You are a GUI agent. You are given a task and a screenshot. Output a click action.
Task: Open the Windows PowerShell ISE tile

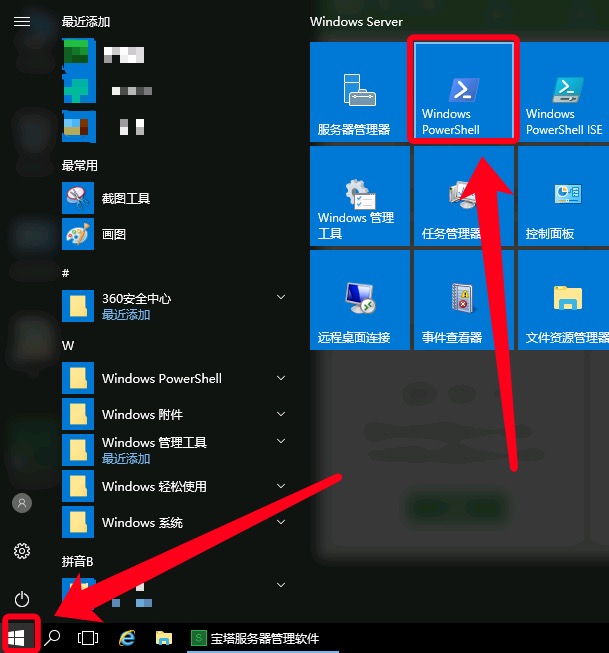tap(564, 92)
